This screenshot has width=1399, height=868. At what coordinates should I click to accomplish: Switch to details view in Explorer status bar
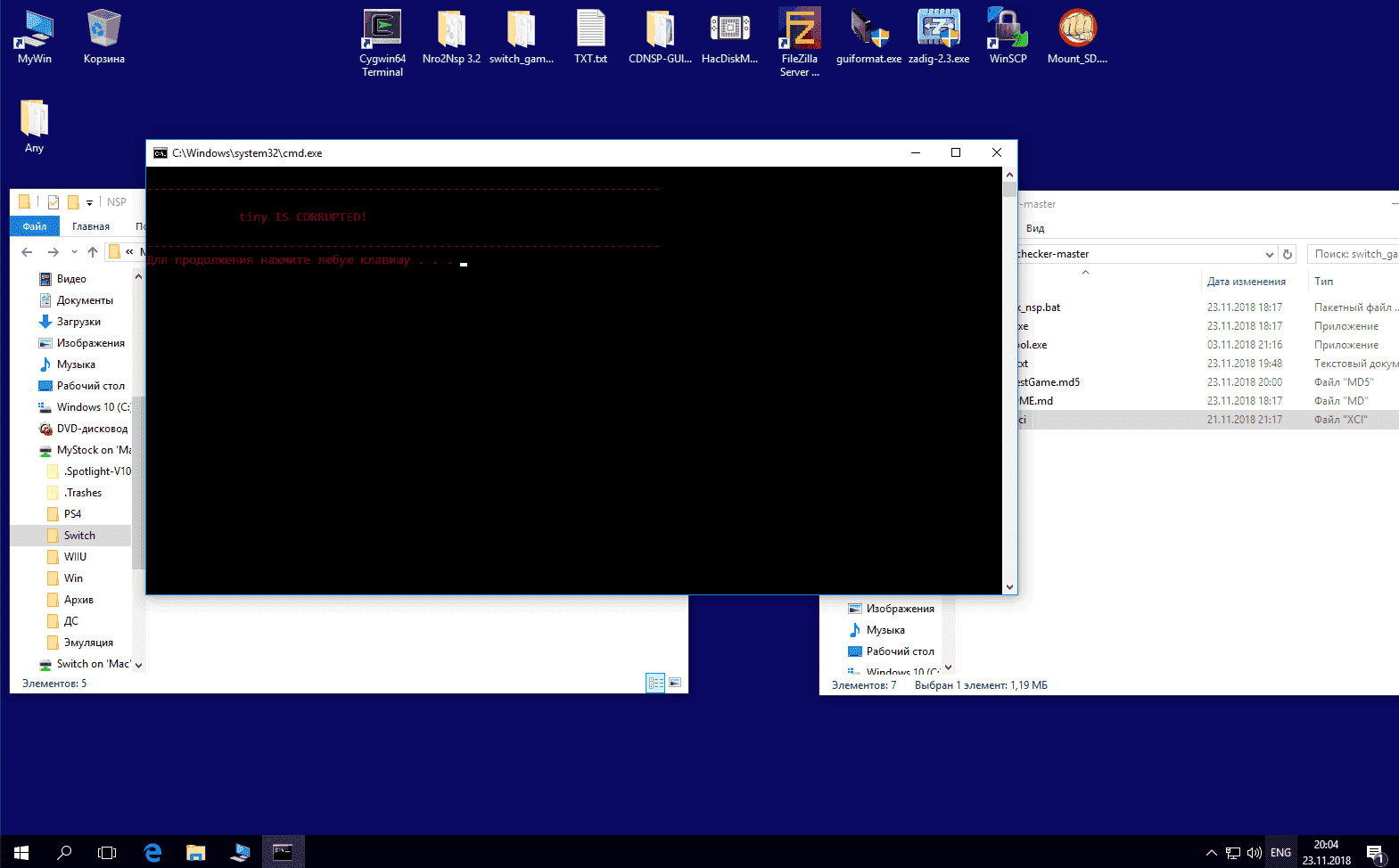(x=655, y=683)
